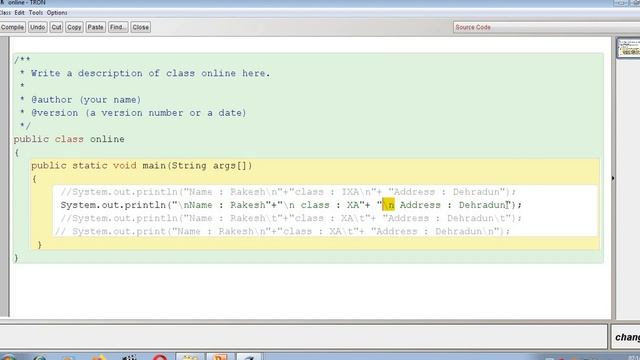Open the Class menu
Image resolution: width=640 pixels, height=360 pixels.
5,13
